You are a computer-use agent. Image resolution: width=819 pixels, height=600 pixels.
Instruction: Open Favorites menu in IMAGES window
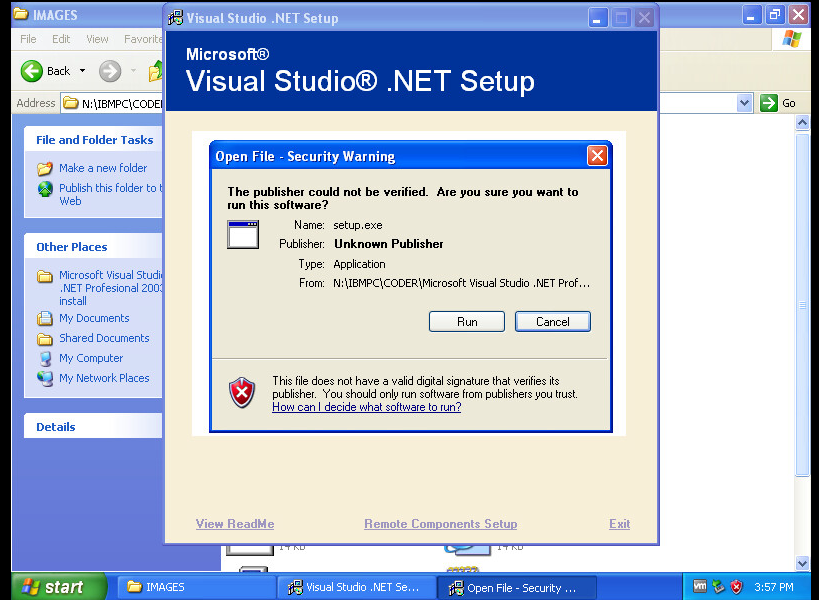click(143, 39)
